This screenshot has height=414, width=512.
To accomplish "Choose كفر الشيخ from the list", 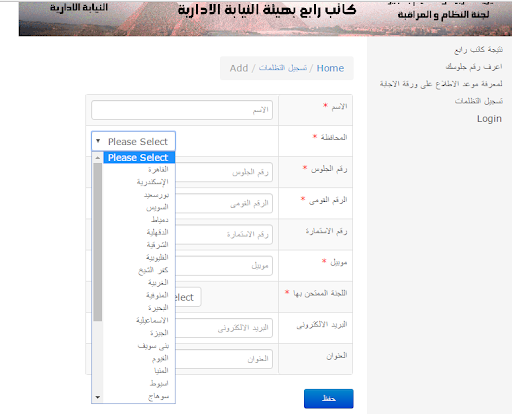I will pyautogui.click(x=139, y=270).
